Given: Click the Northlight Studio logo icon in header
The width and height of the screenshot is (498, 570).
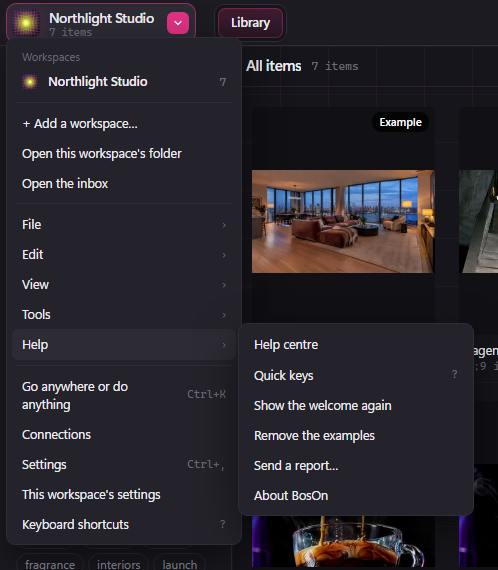Looking at the screenshot, I should [x=26, y=23].
